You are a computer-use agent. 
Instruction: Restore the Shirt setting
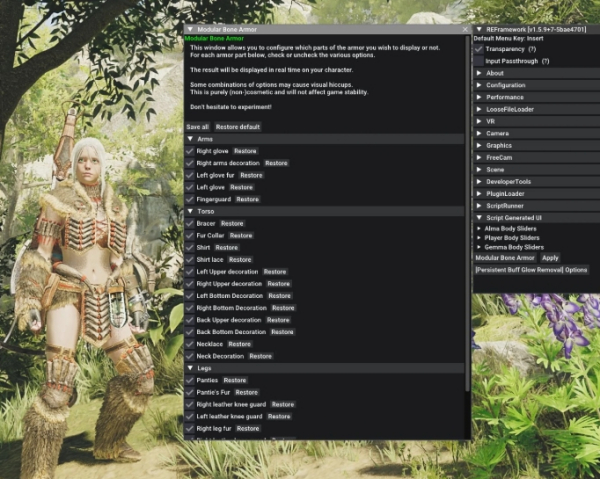(227, 248)
